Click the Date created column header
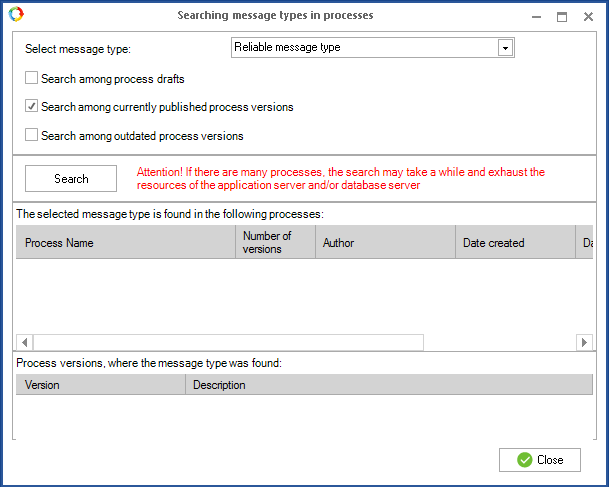 click(515, 243)
